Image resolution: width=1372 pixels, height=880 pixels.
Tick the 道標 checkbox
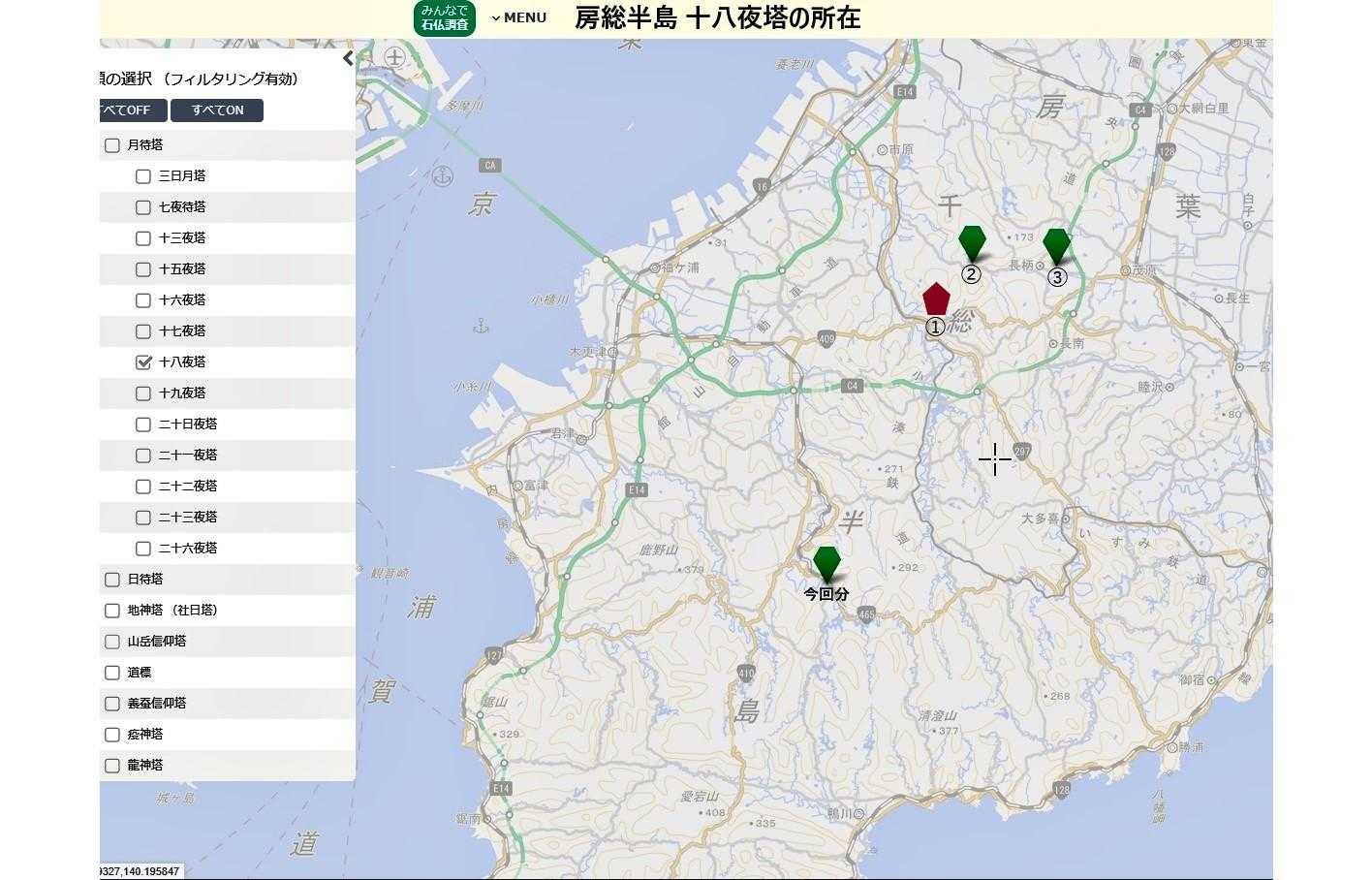click(x=112, y=673)
